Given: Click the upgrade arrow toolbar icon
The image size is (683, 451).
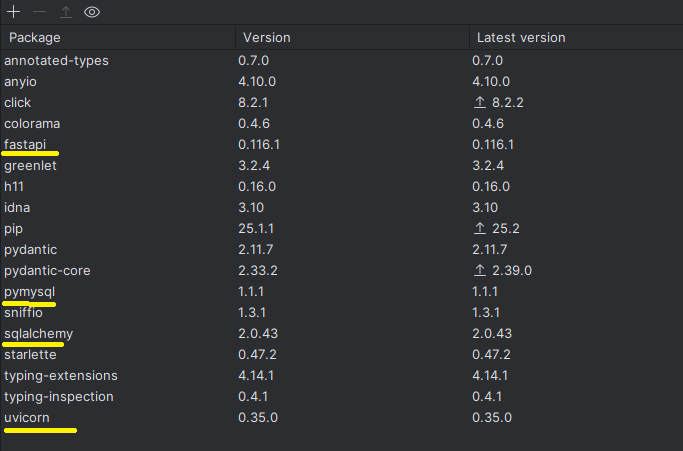Looking at the screenshot, I should (66, 12).
